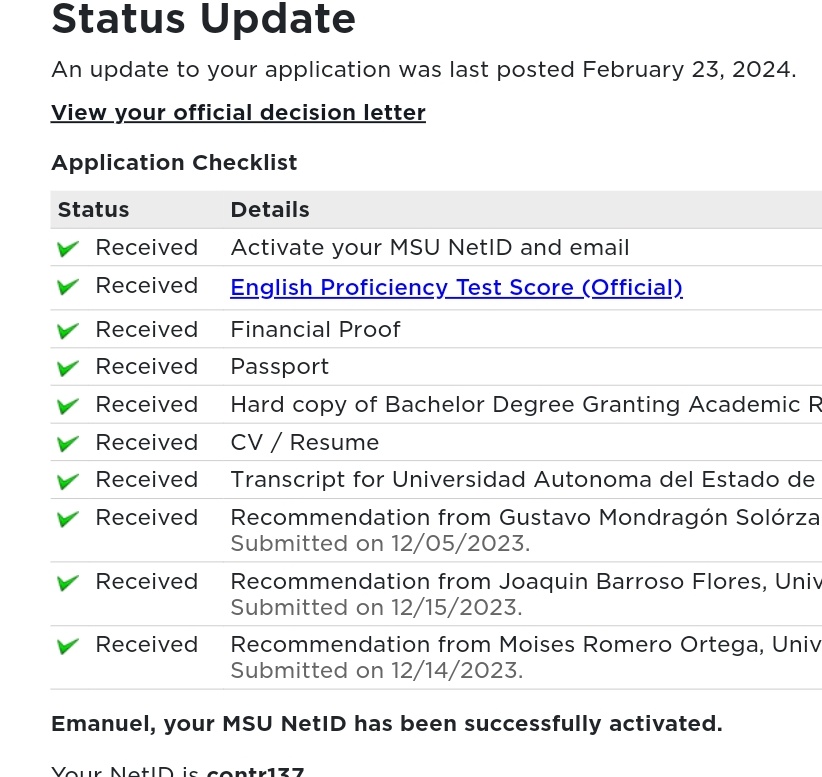Click the Details column header
Viewport: 822px width, 777px height.
(x=270, y=210)
